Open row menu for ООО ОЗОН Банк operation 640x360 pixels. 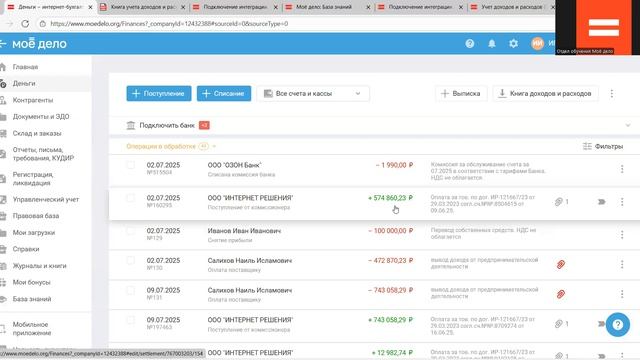(622, 169)
